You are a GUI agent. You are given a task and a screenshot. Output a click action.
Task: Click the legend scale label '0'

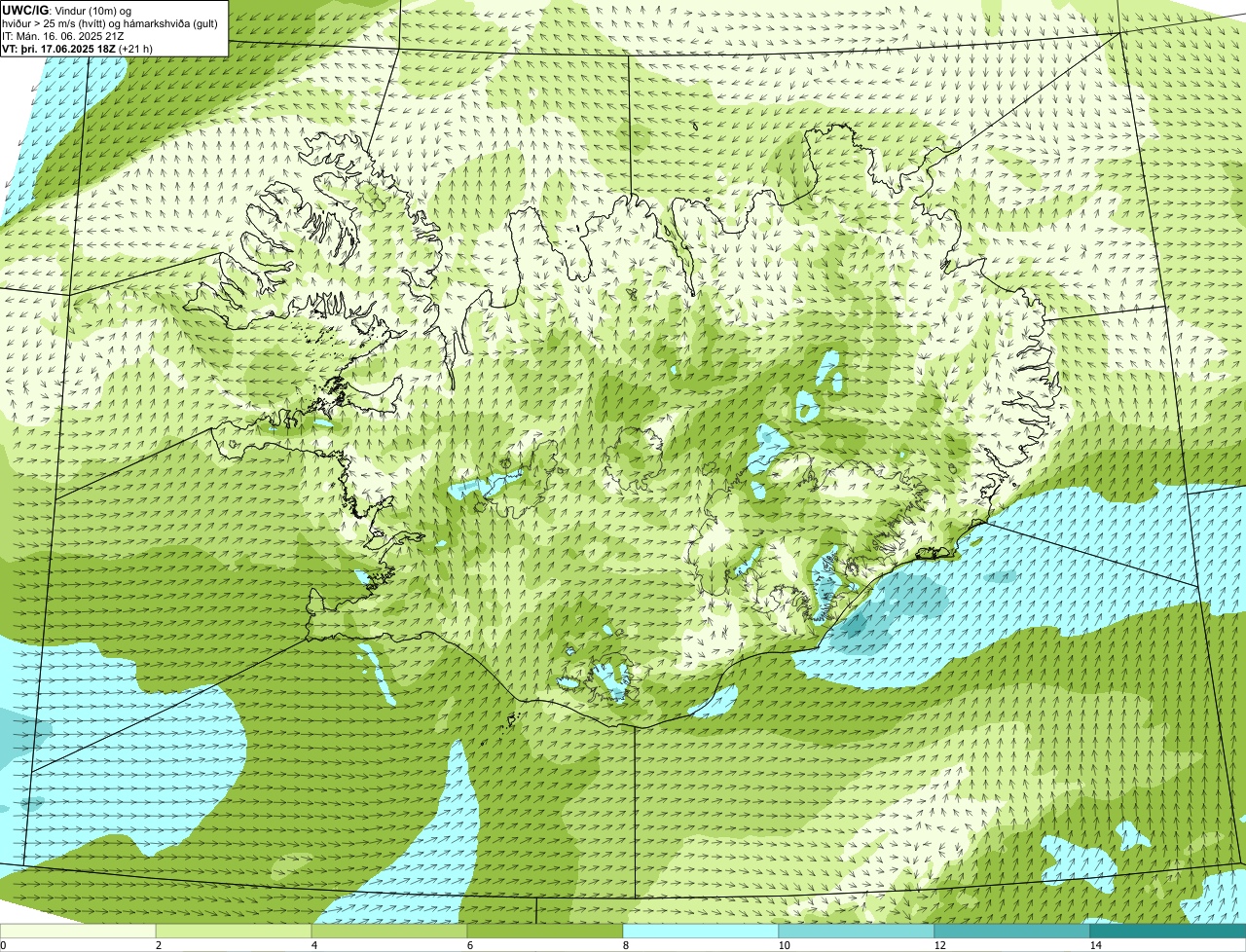[3, 945]
